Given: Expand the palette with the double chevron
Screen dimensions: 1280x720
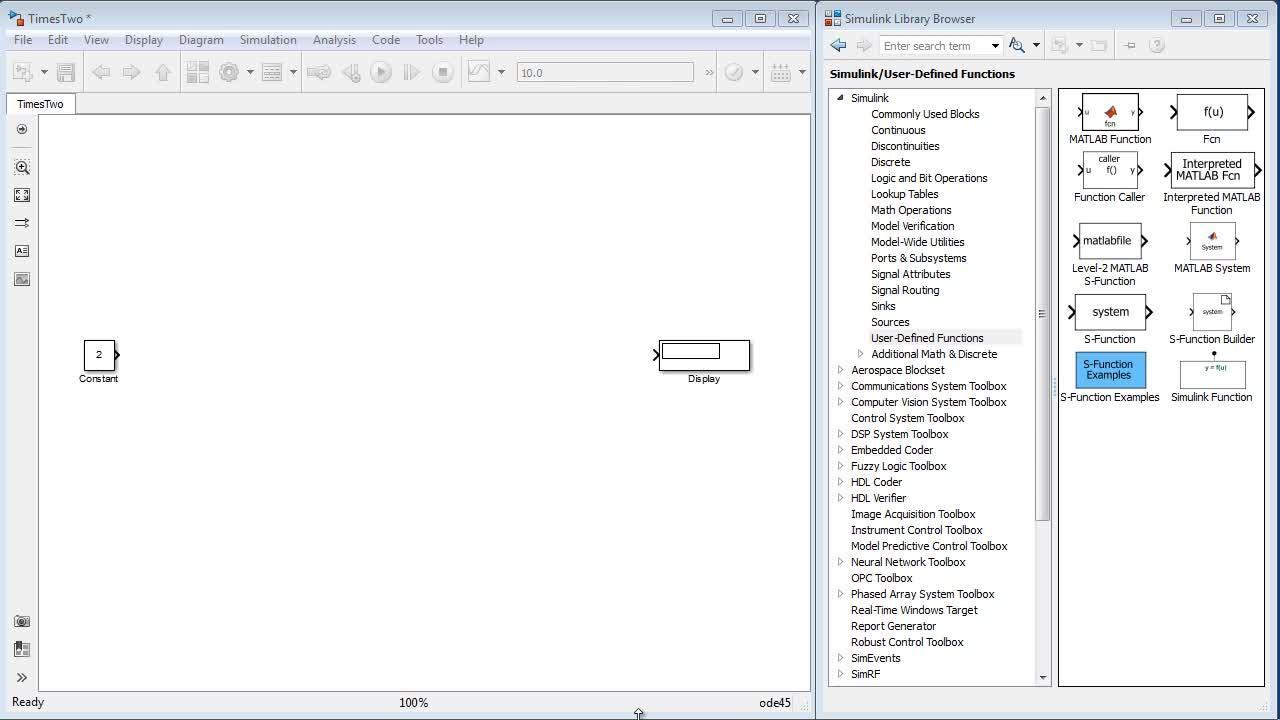Looking at the screenshot, I should 22,677.
